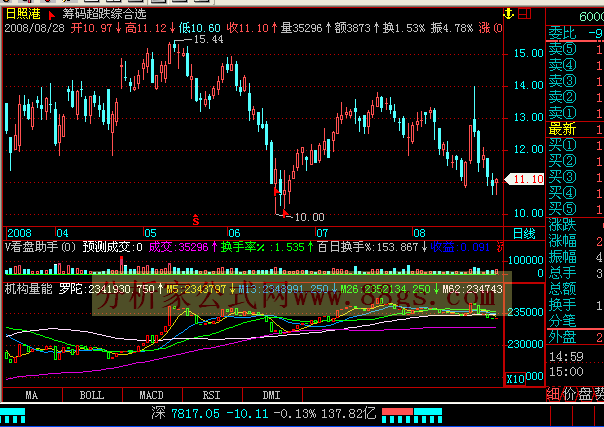Switch to the RSI indicator tab

point(212,395)
